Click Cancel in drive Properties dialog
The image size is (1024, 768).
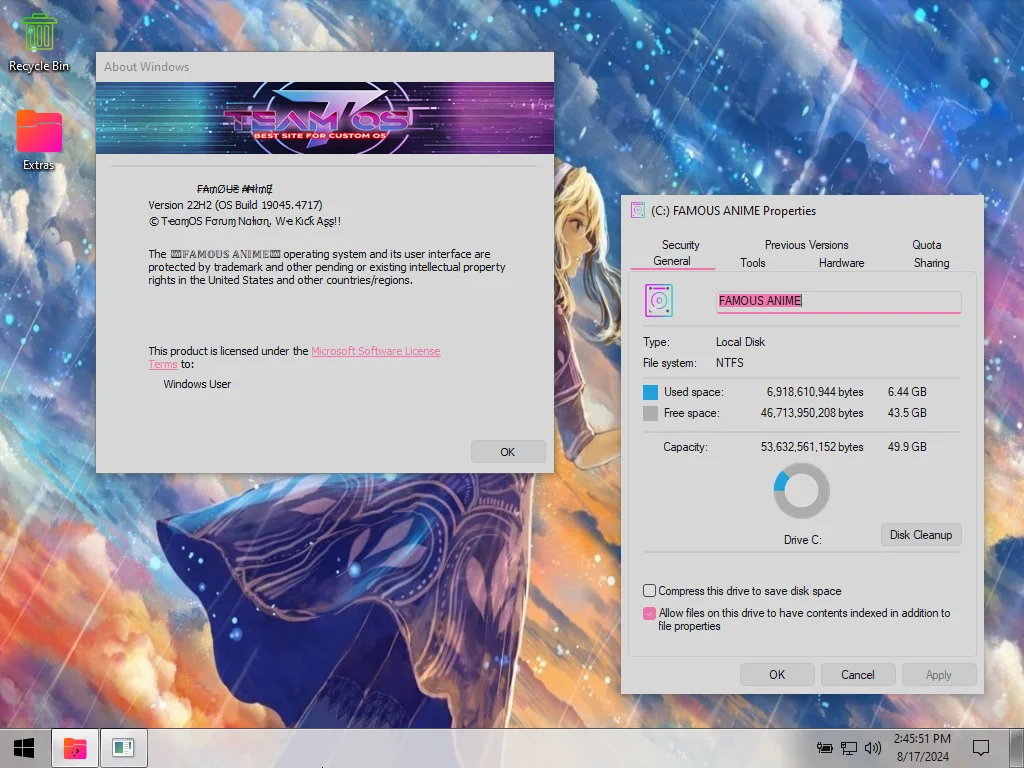(857, 675)
